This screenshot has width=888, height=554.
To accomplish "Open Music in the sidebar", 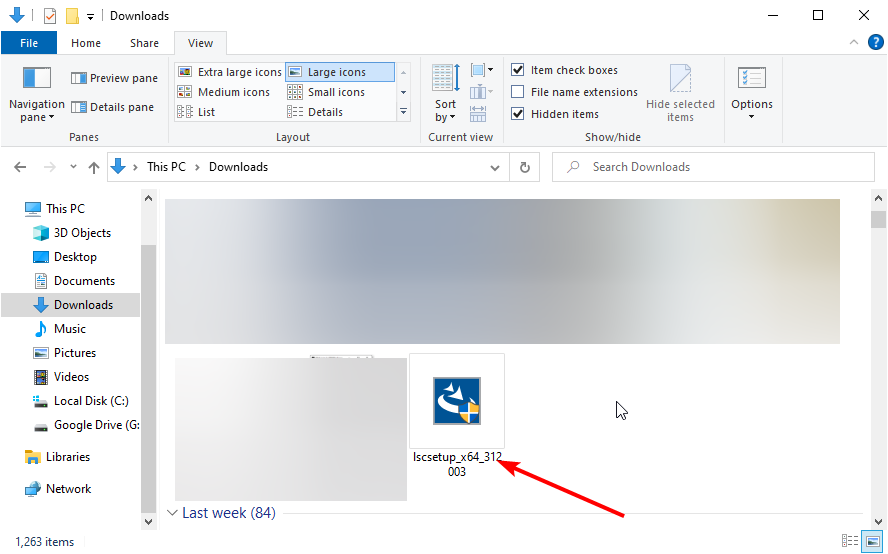I will (60, 329).
